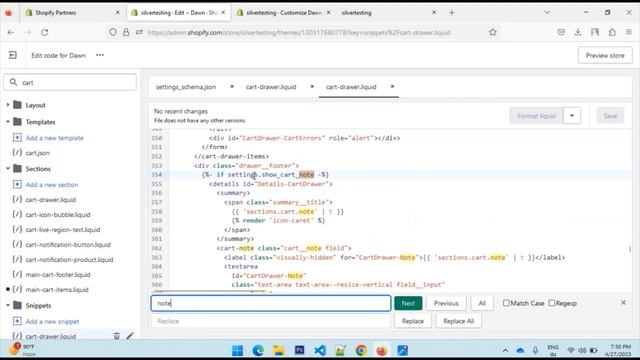
Task: Reload the page with the refresh icon
Action: 44,32
